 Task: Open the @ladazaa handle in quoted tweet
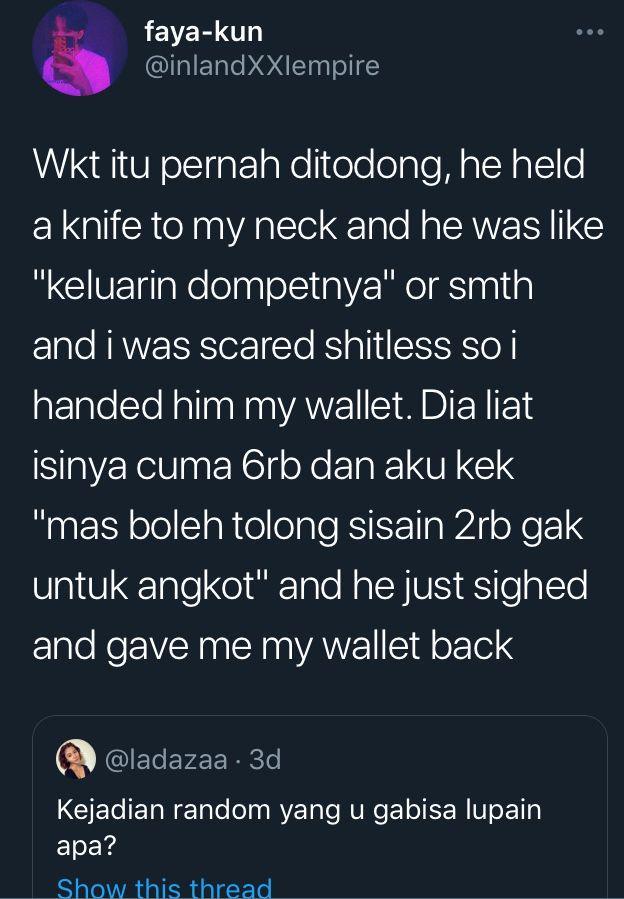click(x=166, y=760)
